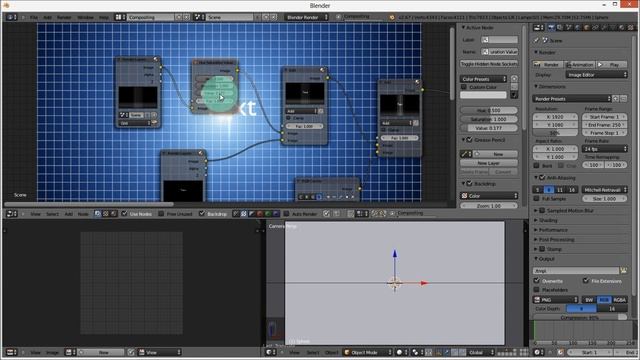Viewport: 640px width, 360px height.
Task: Click the Play button in Render panel
Action: tap(611, 64)
